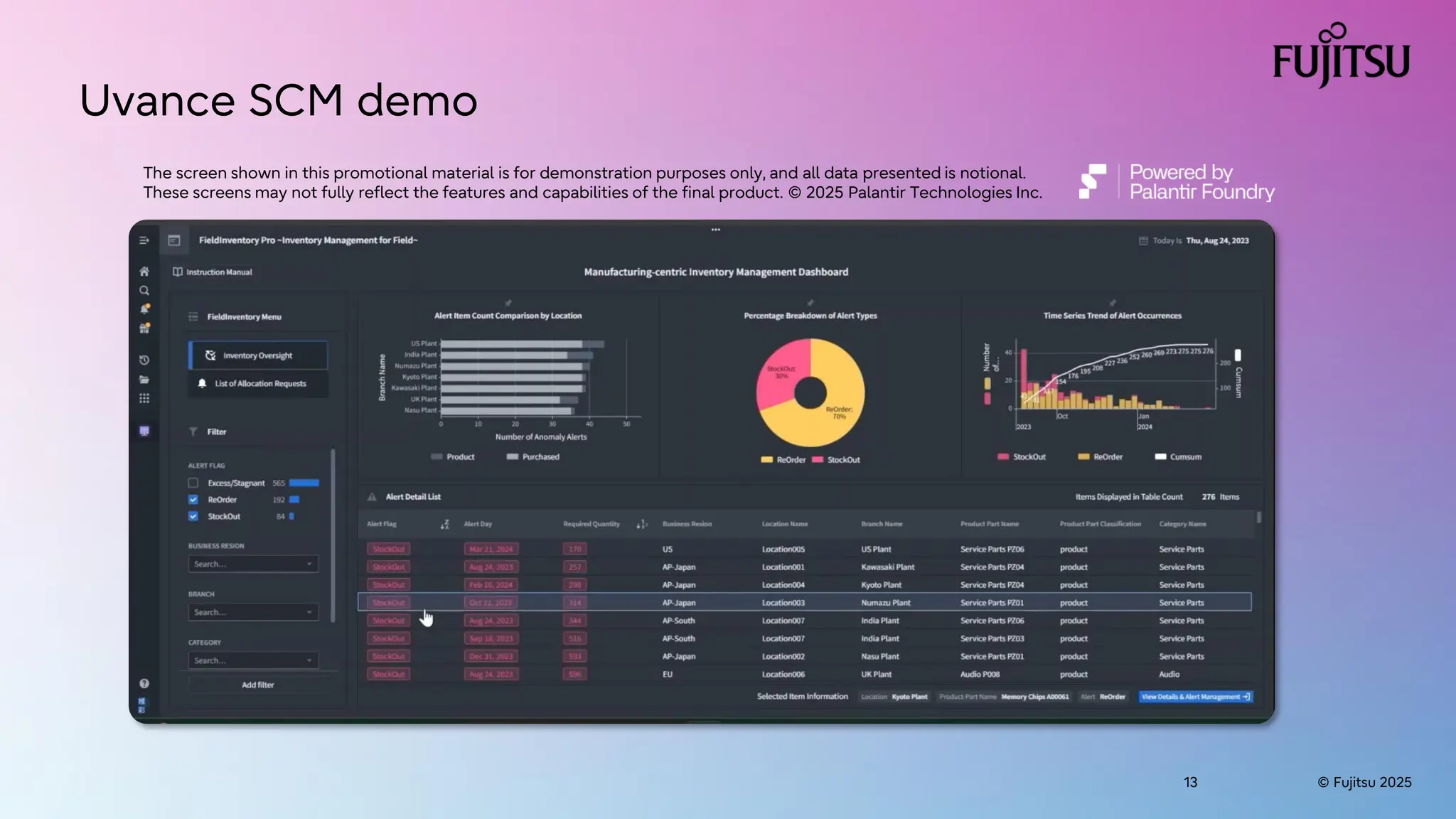Click the Nasu Plant branch cell

880,656
